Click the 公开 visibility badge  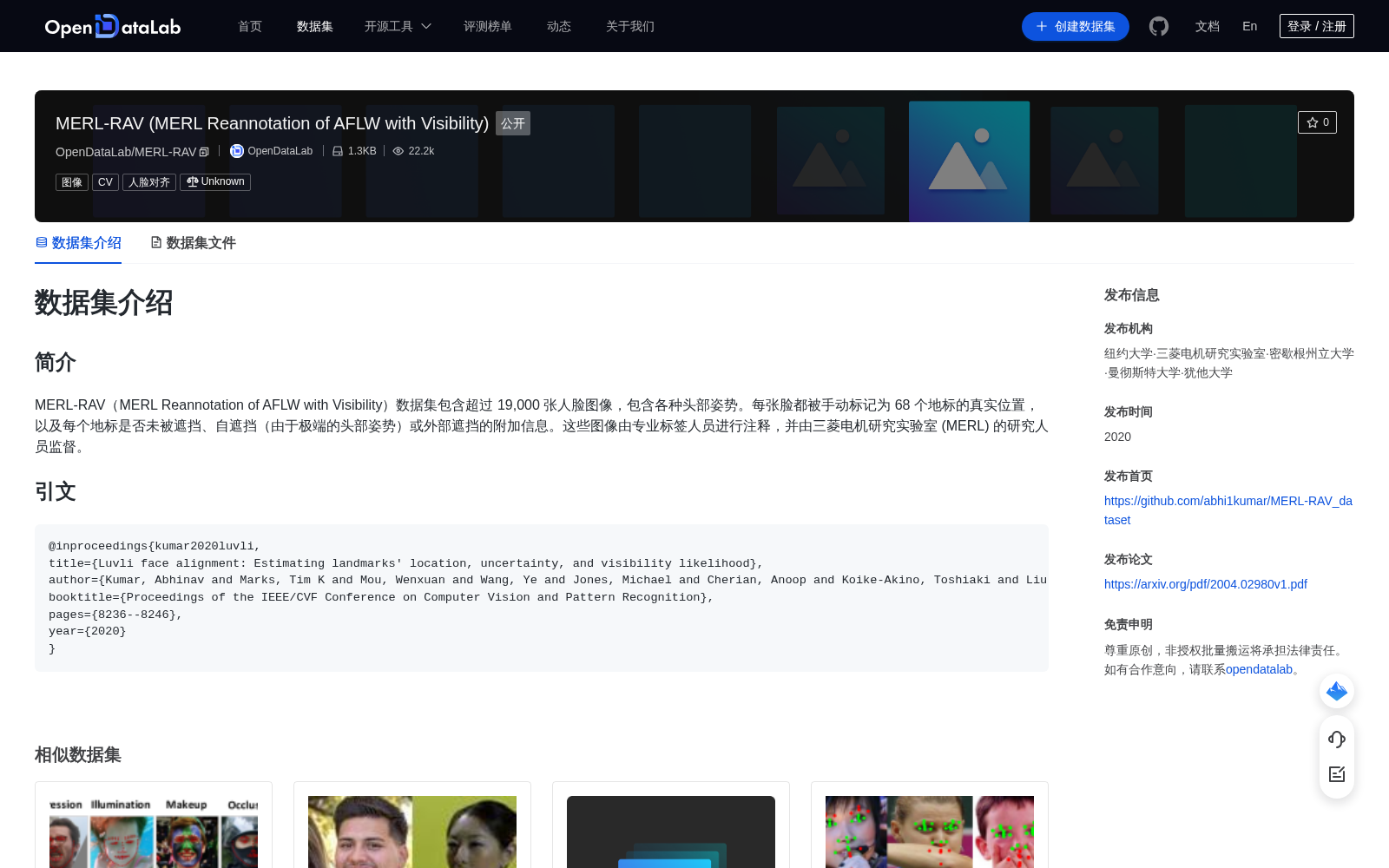click(x=513, y=123)
